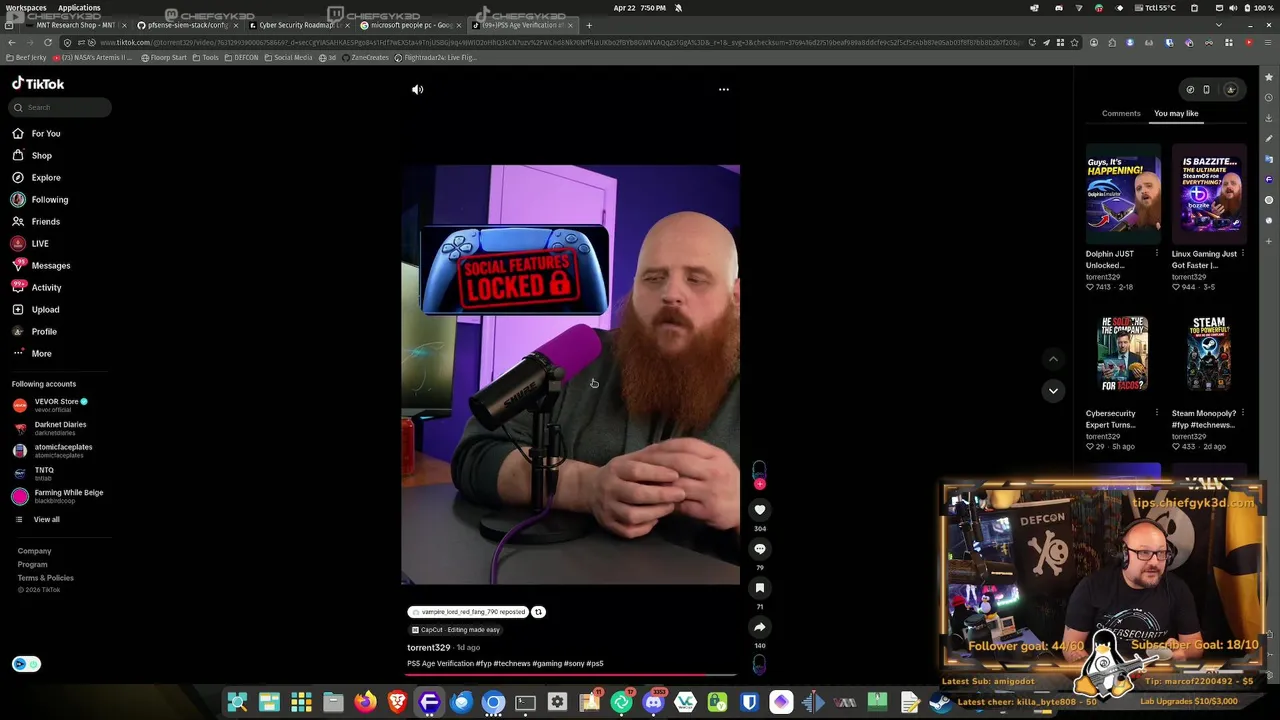Open Steam from the dock
Image resolution: width=1280 pixels, height=720 pixels.
click(x=941, y=703)
